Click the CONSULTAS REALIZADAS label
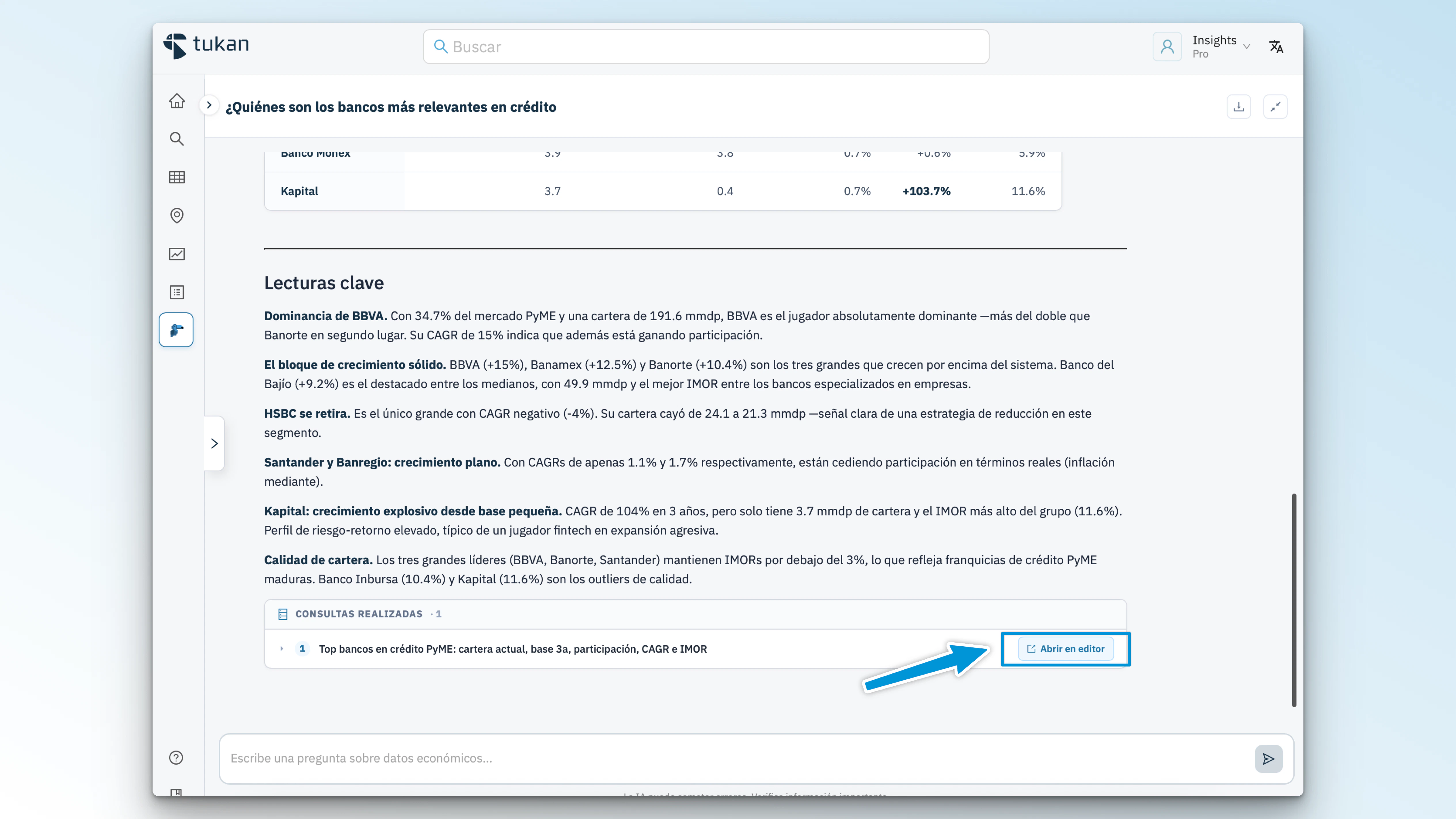This screenshot has height=819, width=1456. tap(359, 614)
